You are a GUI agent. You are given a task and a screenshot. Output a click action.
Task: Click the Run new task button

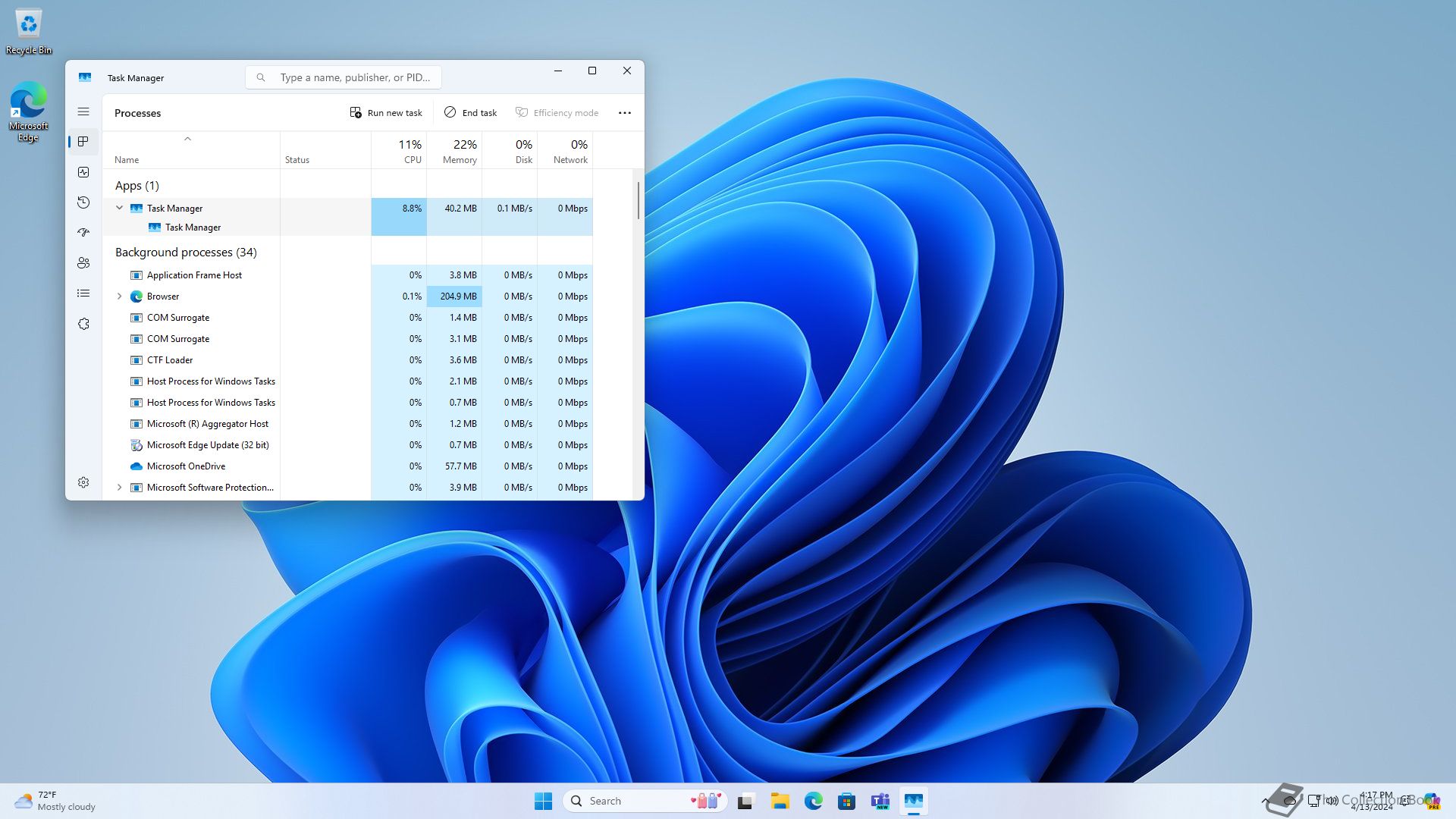(x=386, y=112)
